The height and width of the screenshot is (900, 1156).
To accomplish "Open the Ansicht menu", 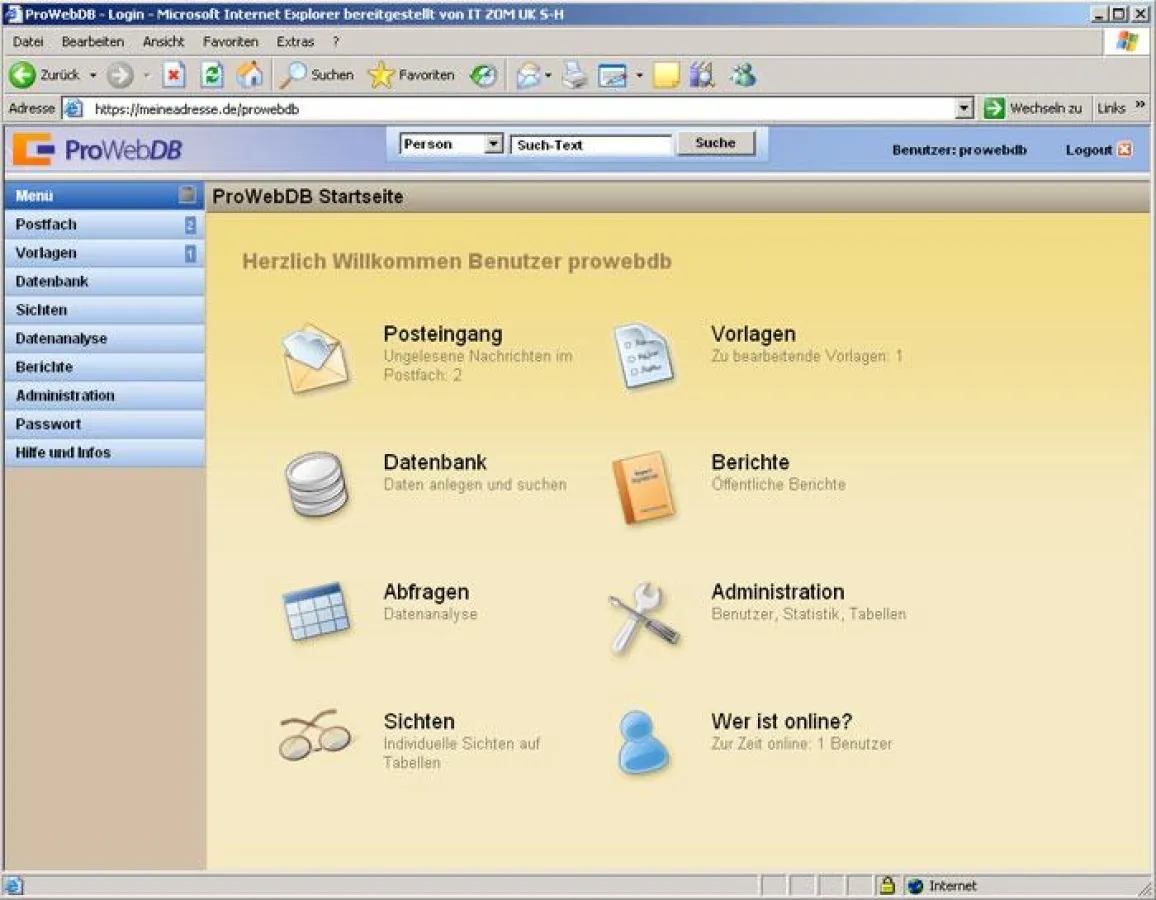I will click(163, 41).
